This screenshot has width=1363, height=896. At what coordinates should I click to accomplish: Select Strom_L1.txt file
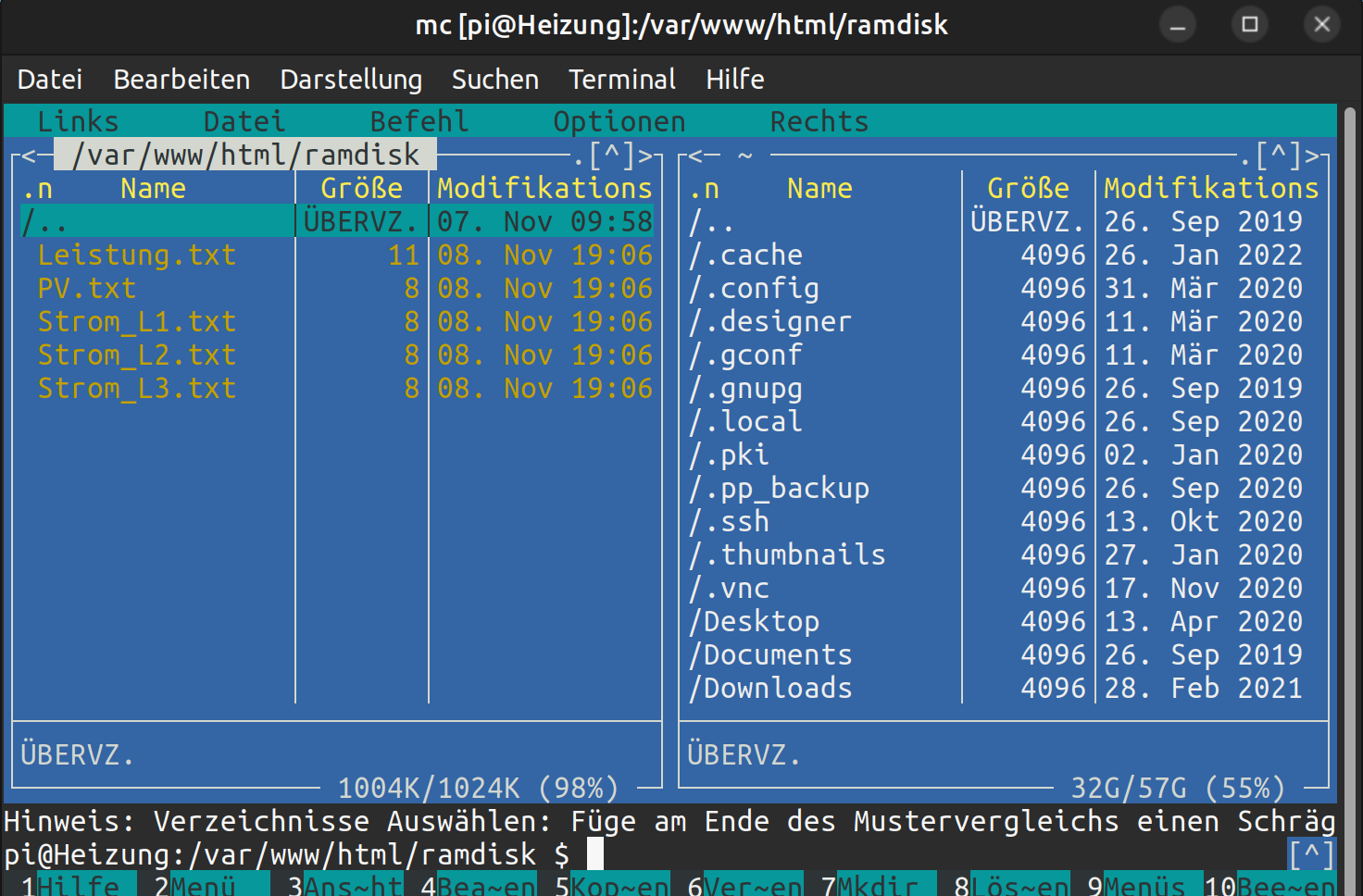tap(337, 321)
